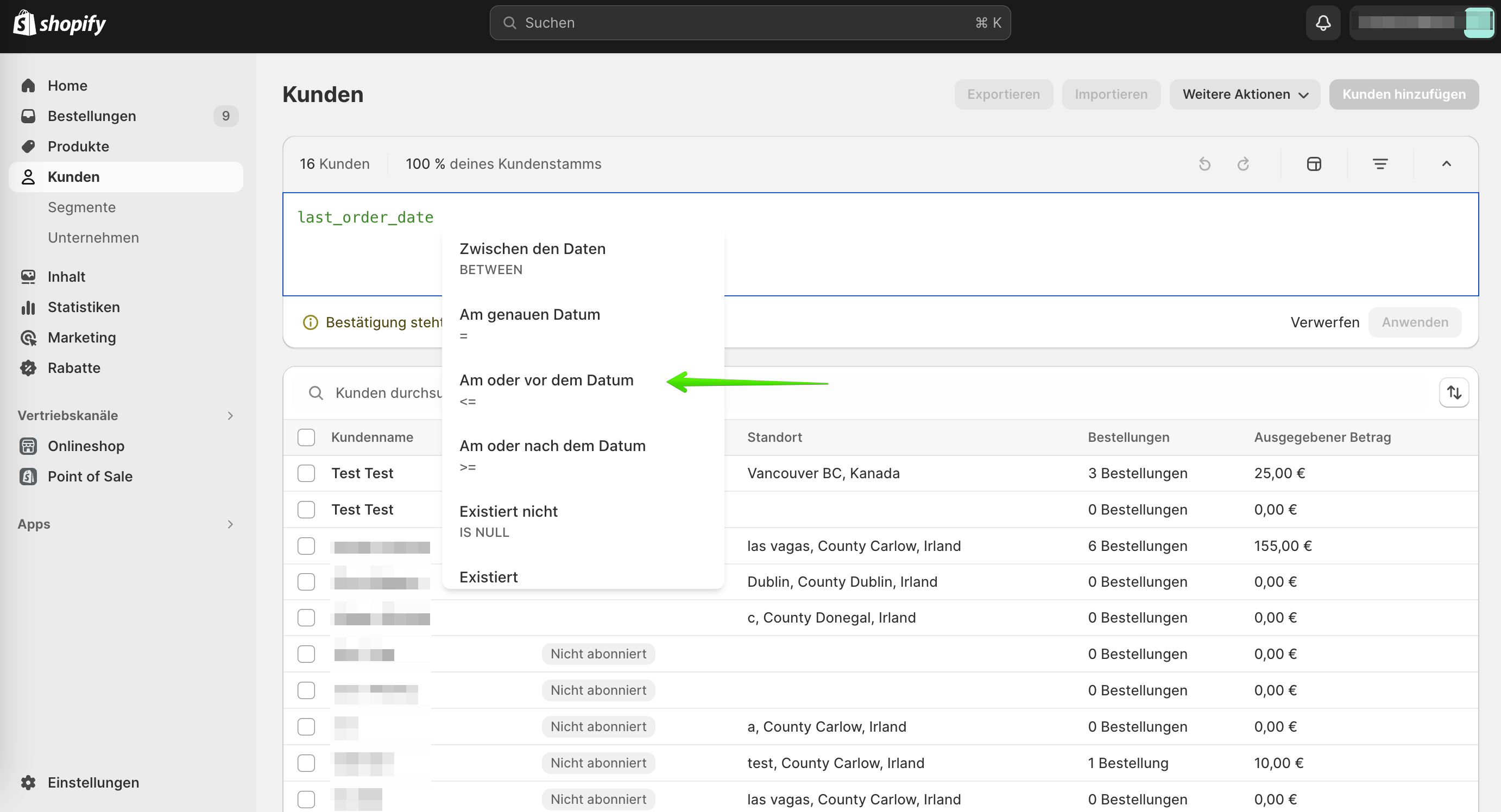
Task: Click the Einstellungen gear icon
Action: tap(28, 782)
